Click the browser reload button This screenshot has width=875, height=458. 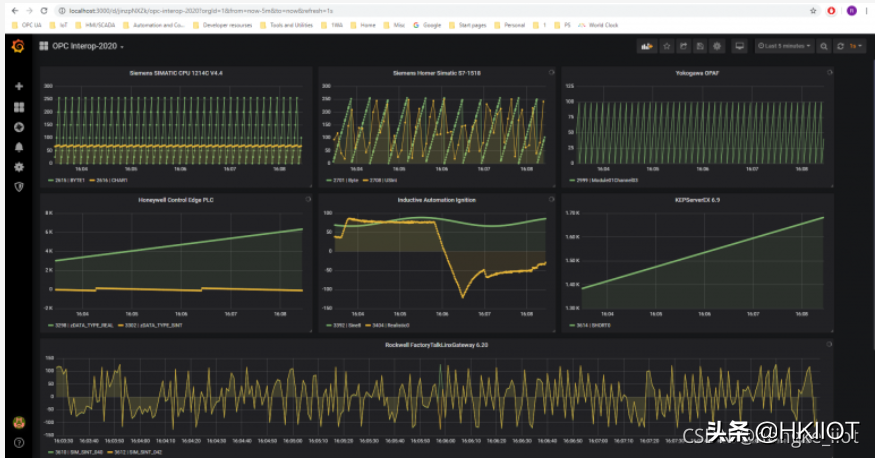point(44,11)
